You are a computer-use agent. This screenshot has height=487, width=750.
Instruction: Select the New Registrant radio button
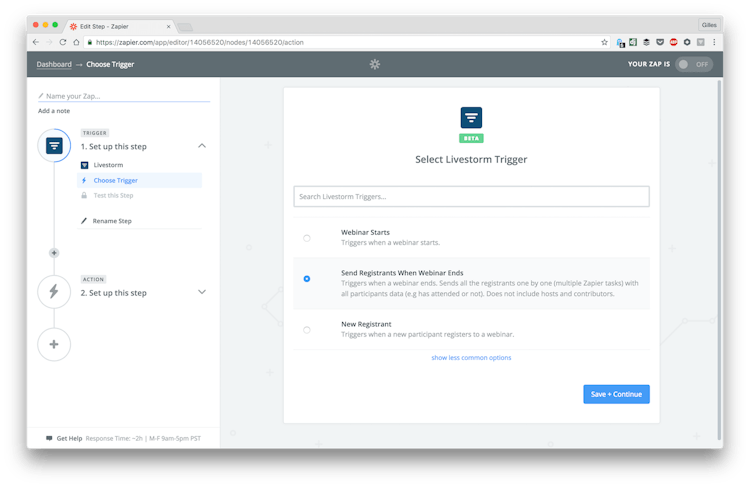(x=307, y=329)
